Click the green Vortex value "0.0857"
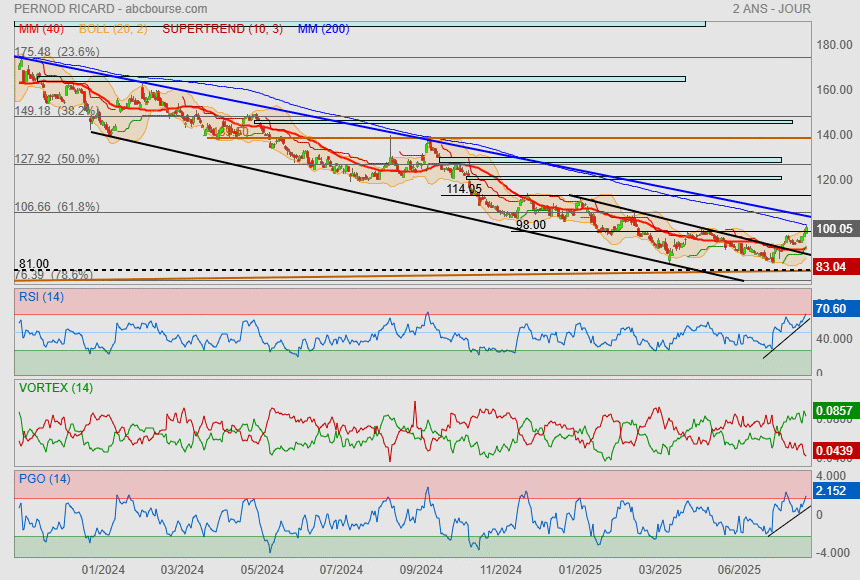This screenshot has width=860, height=580. coord(834,410)
